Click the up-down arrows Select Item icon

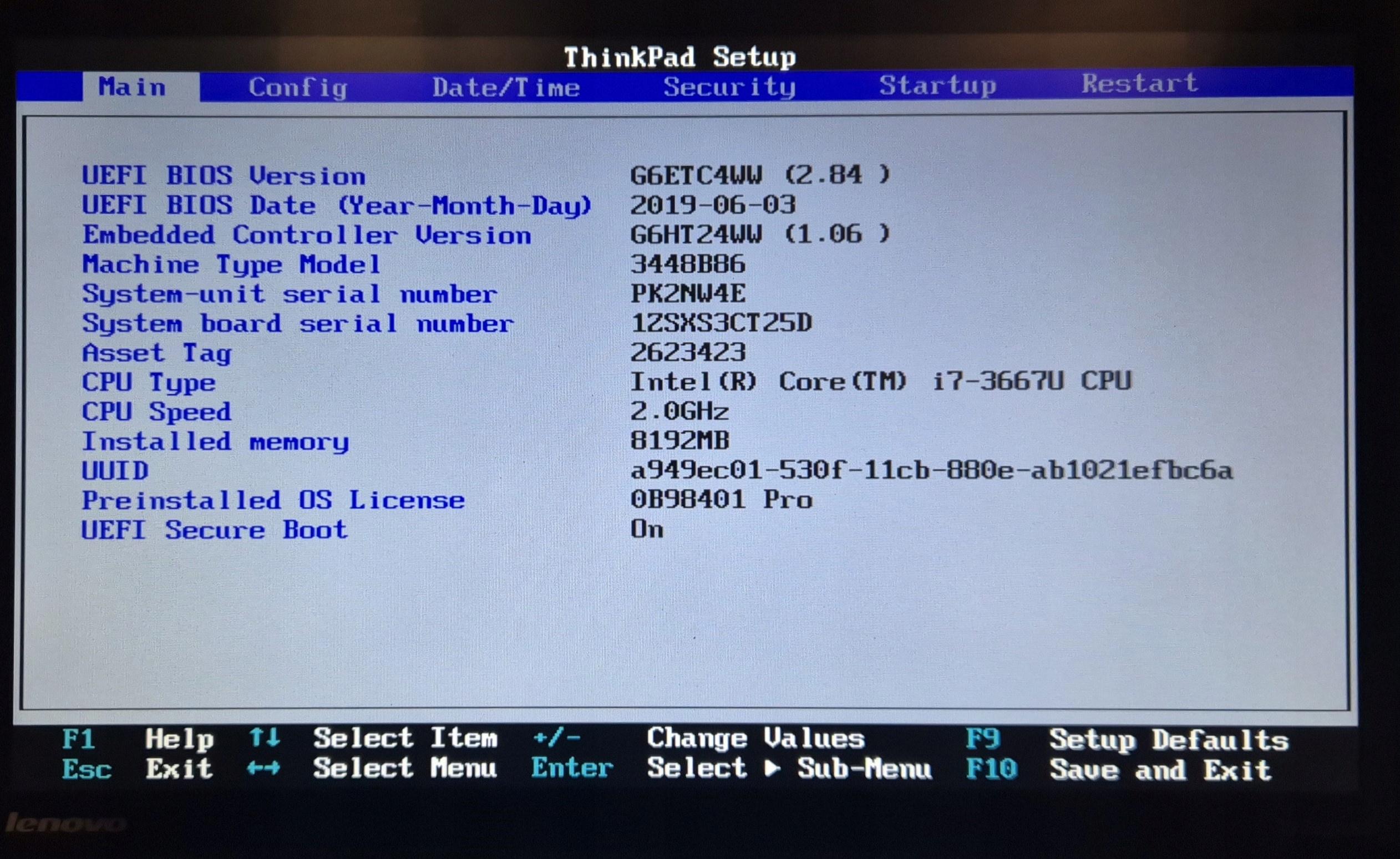(264, 738)
